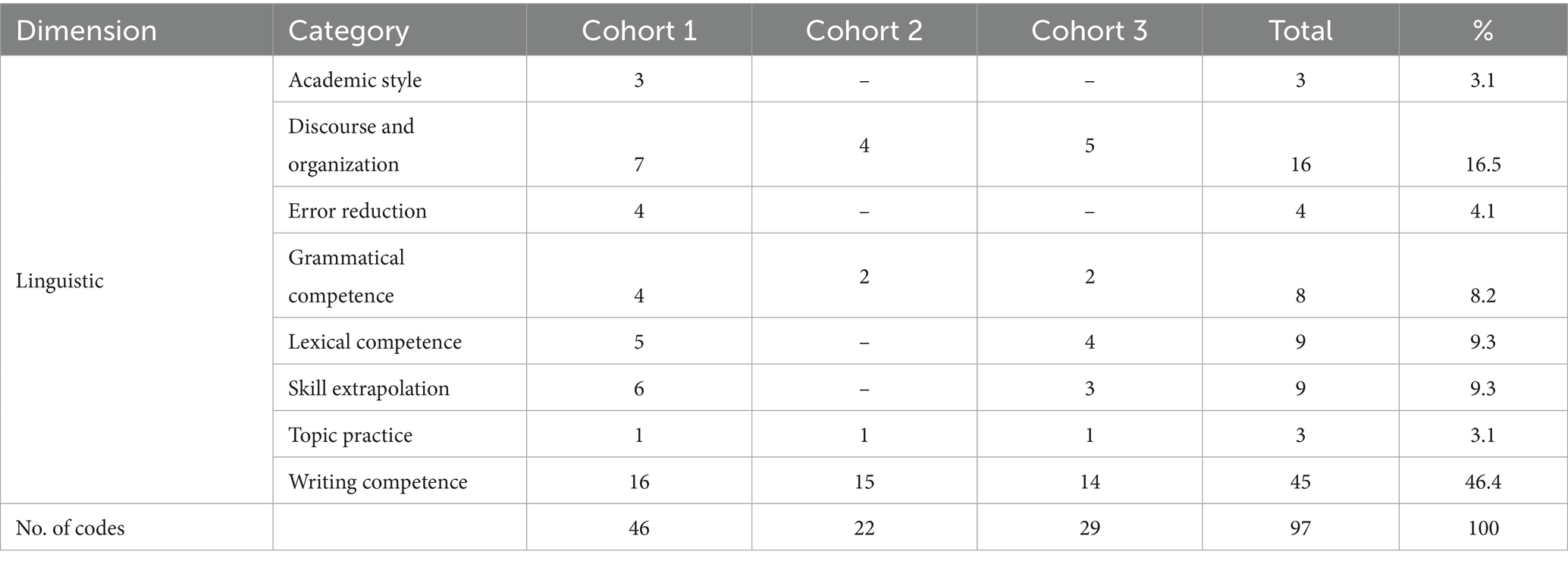This screenshot has height=564, width=1568.
Task: Click the Discourse and organization cell
Action: click(351, 145)
